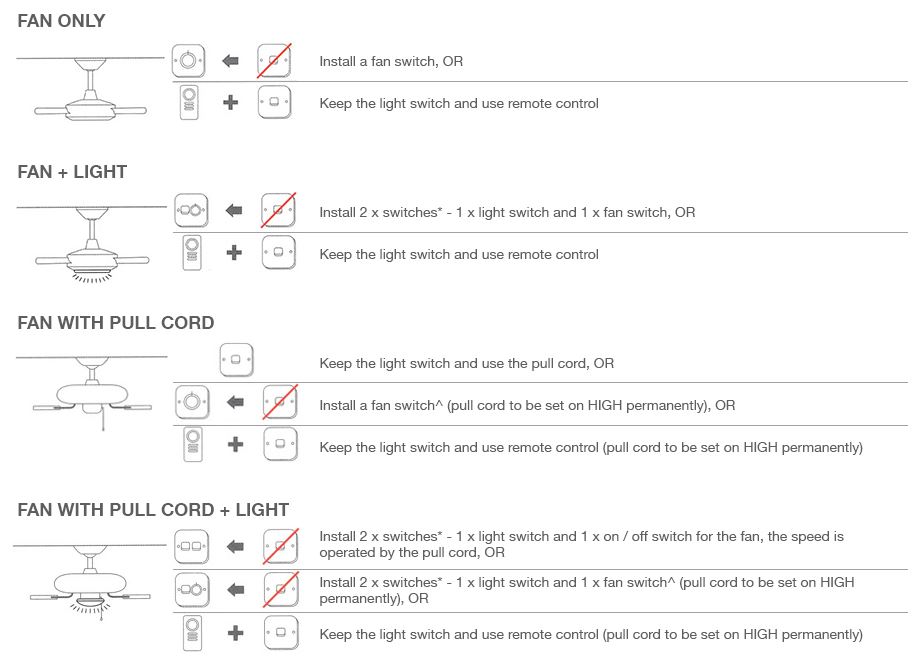
Task: Click the fan switch icon under FAN ONLY
Action: [187, 61]
